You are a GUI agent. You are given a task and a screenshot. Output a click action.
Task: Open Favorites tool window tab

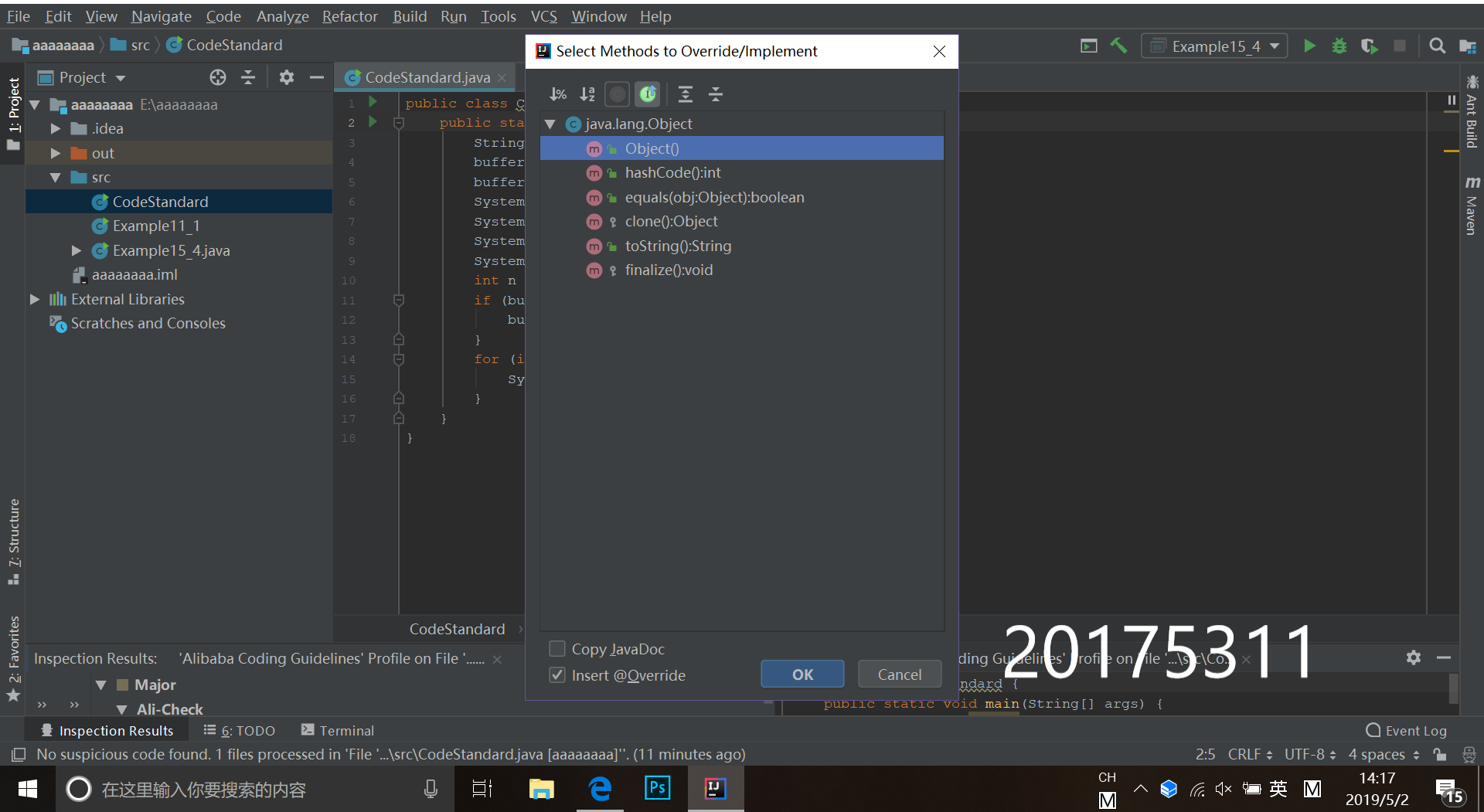(13, 658)
